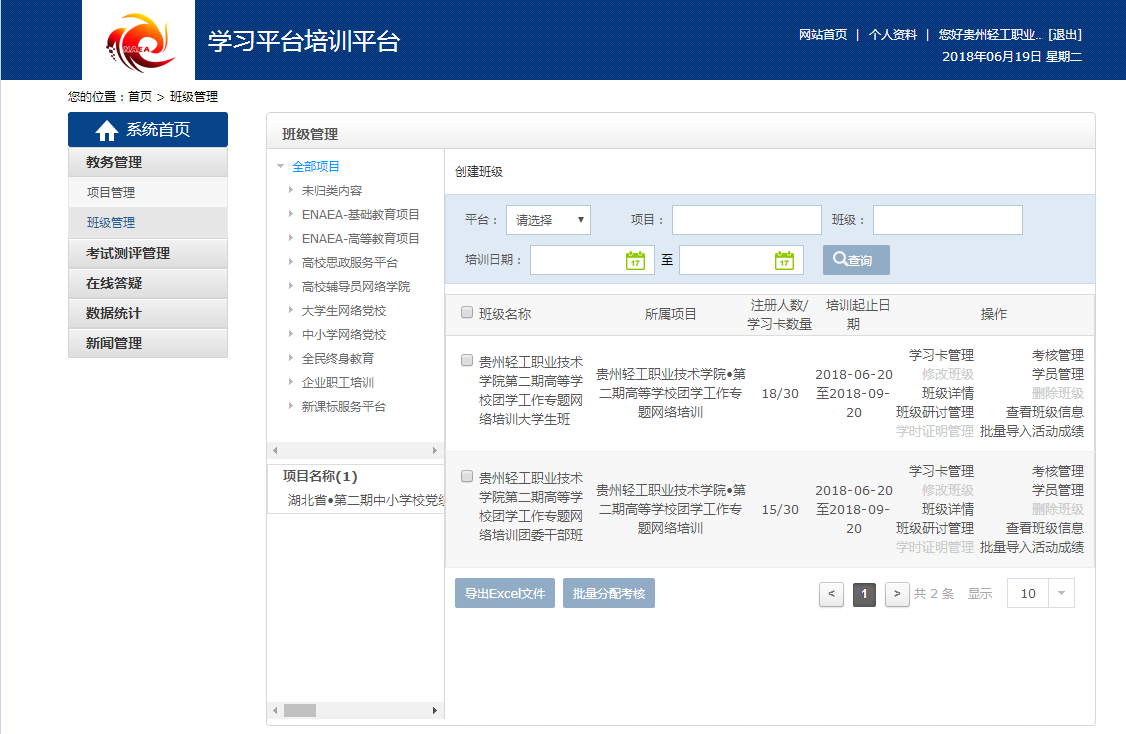Open 考核管理 for the 大学生班 row
1126x734 pixels.
point(1058,356)
